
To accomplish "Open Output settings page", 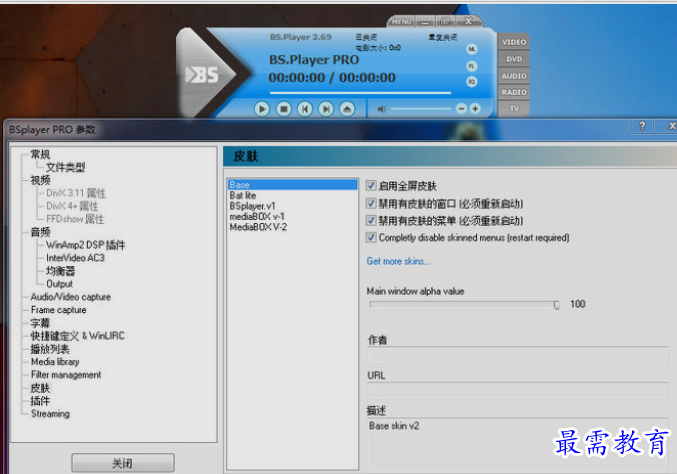I will coord(59,284).
